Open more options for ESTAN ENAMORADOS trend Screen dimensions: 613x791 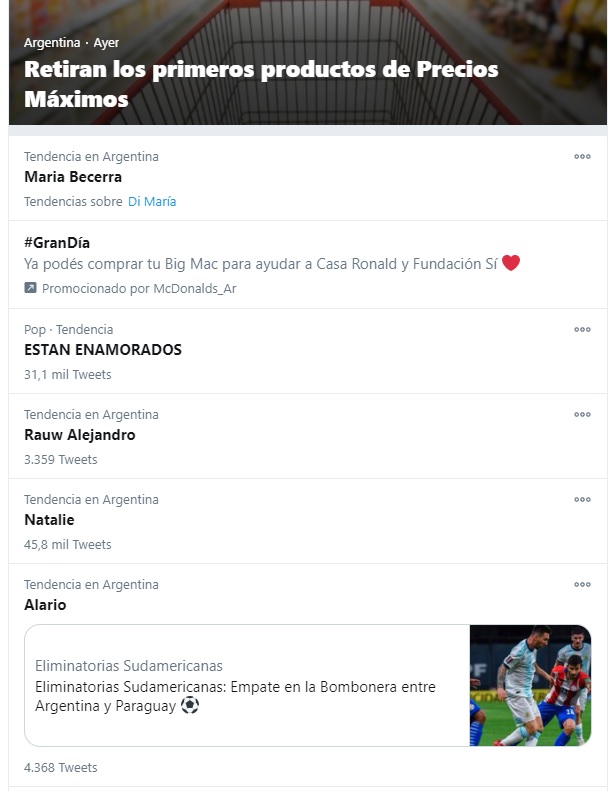[582, 330]
